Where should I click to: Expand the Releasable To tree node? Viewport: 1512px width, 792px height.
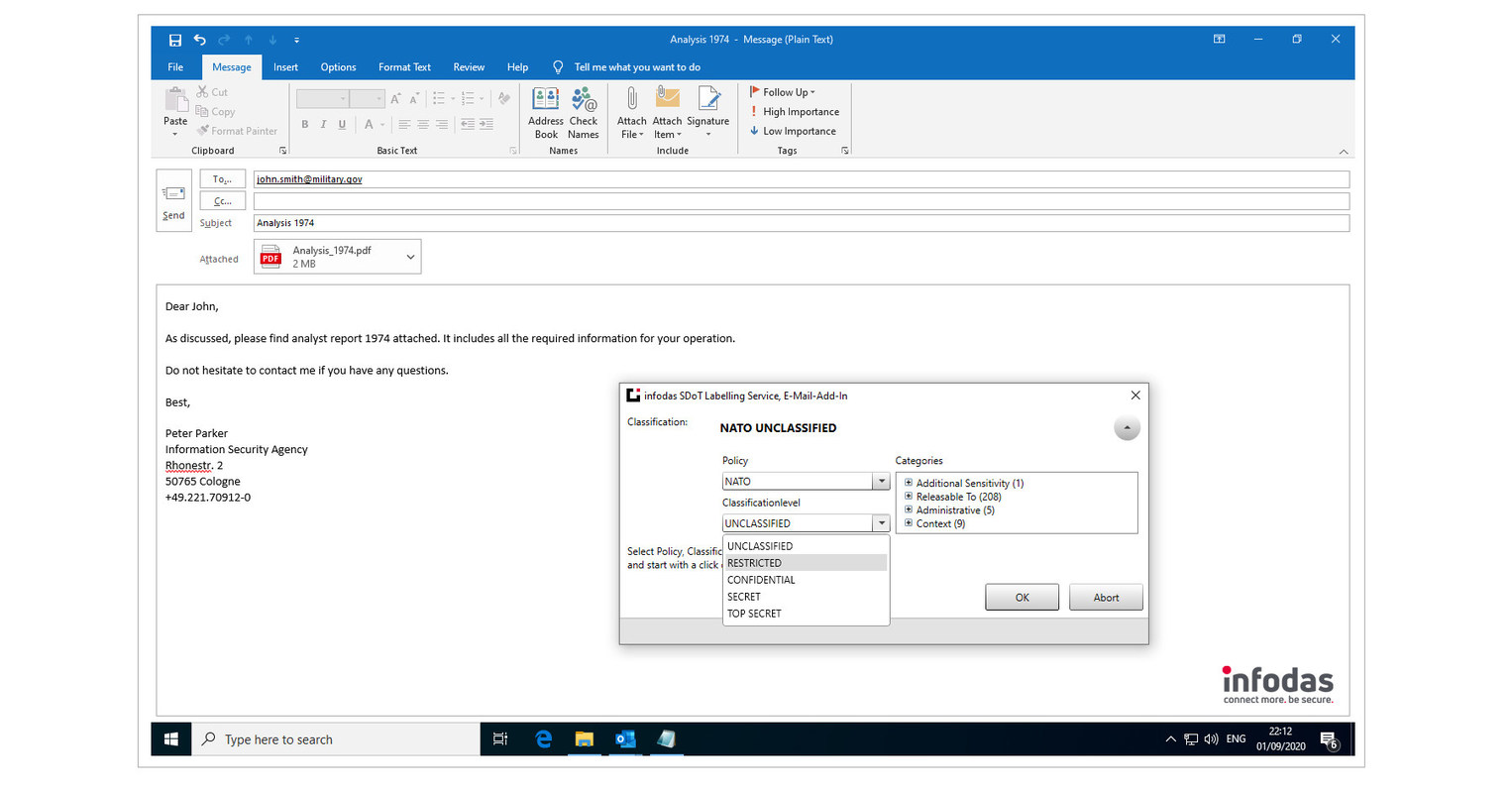pos(909,497)
